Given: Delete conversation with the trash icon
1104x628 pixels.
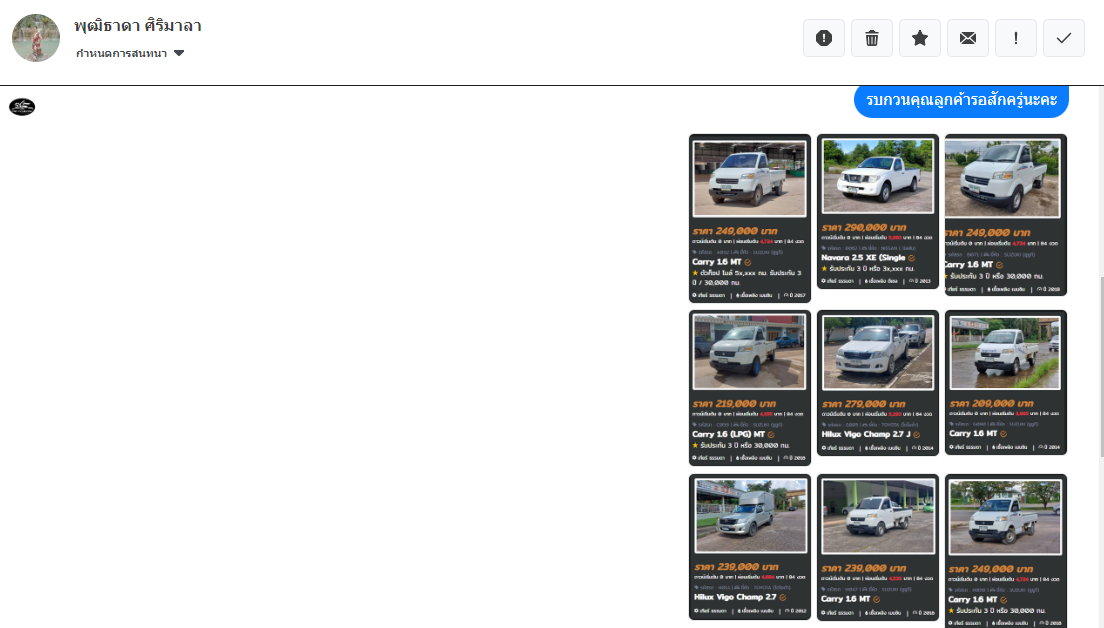Looking at the screenshot, I should click(x=872, y=38).
